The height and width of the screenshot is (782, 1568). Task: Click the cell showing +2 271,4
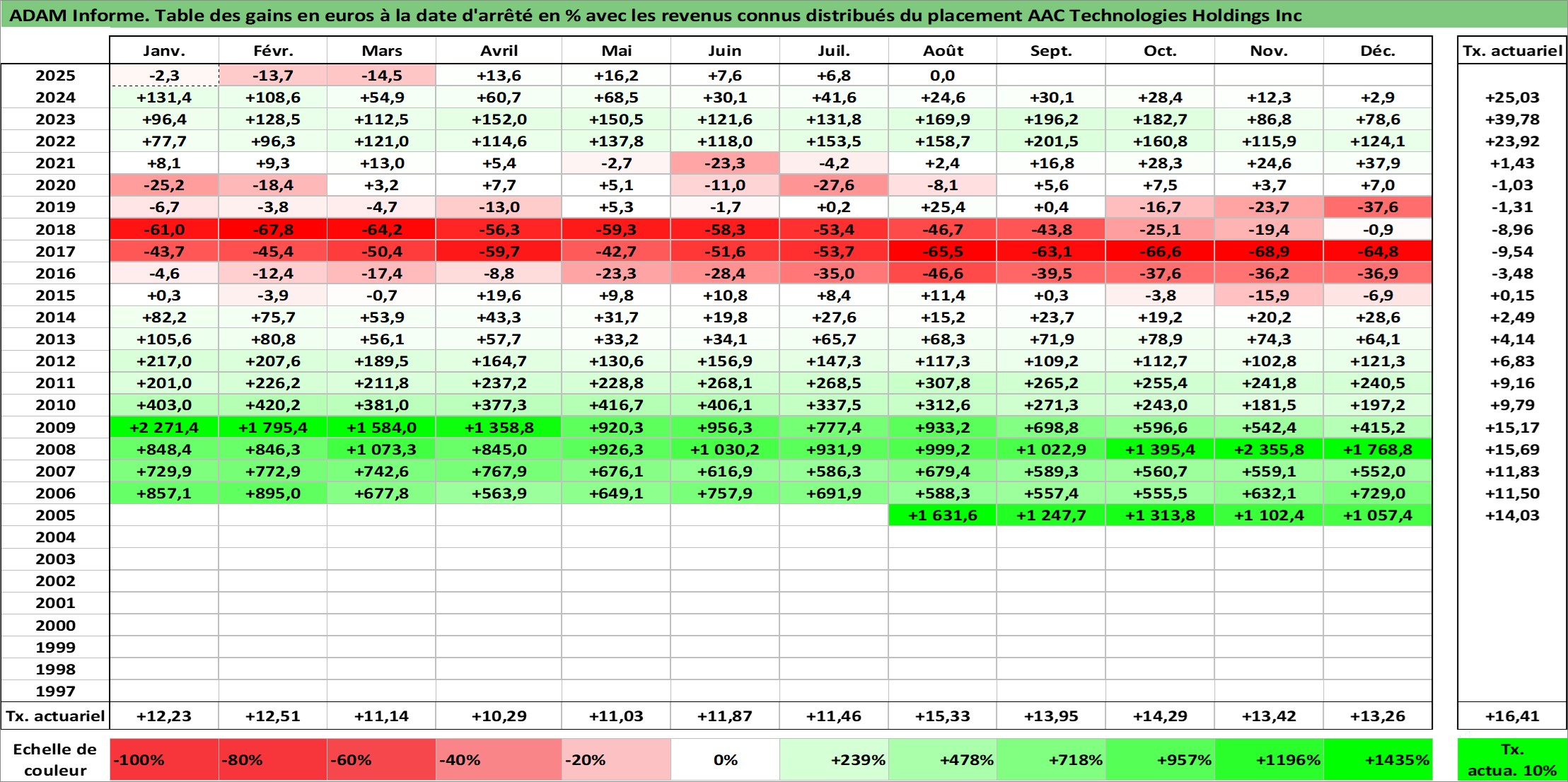point(164,428)
